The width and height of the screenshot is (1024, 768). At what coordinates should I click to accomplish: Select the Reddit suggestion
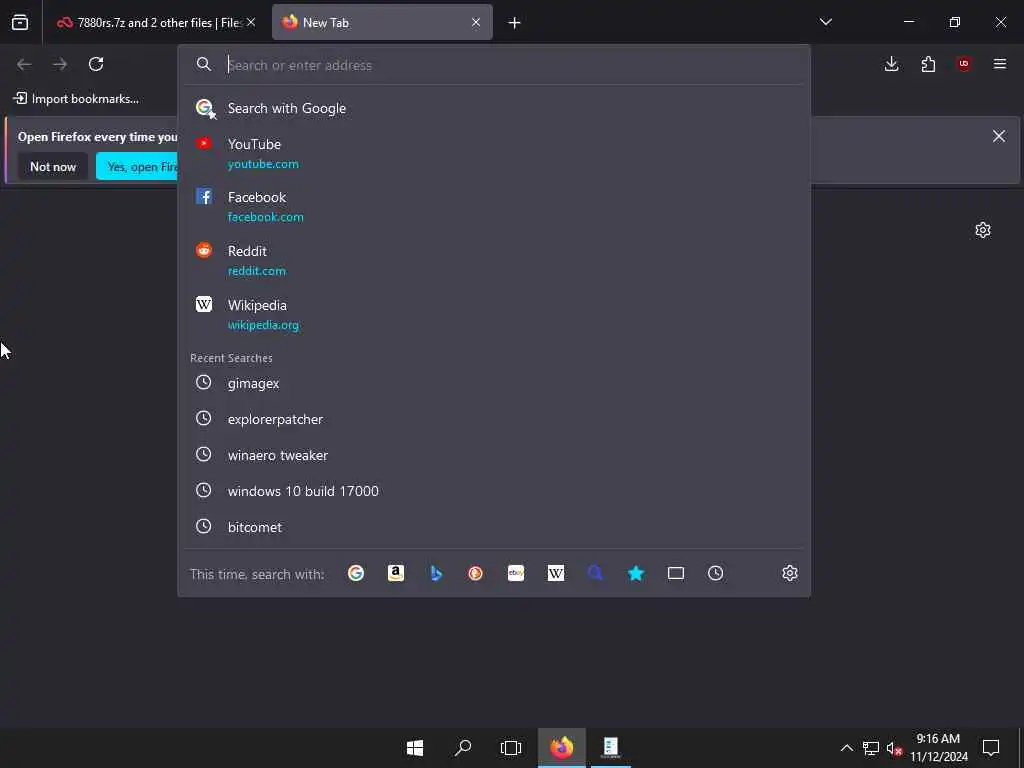point(494,261)
